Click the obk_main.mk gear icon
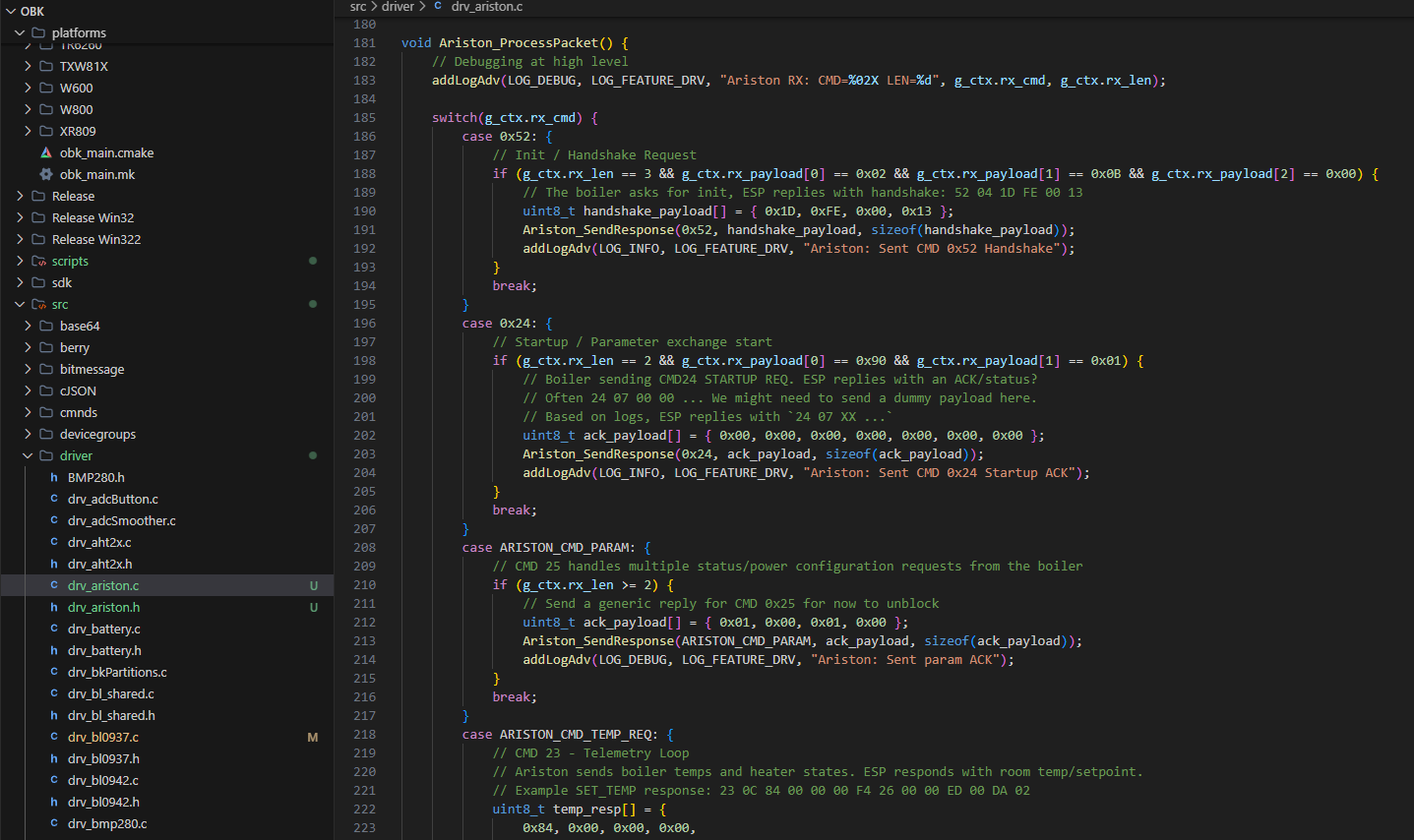 (x=46, y=175)
